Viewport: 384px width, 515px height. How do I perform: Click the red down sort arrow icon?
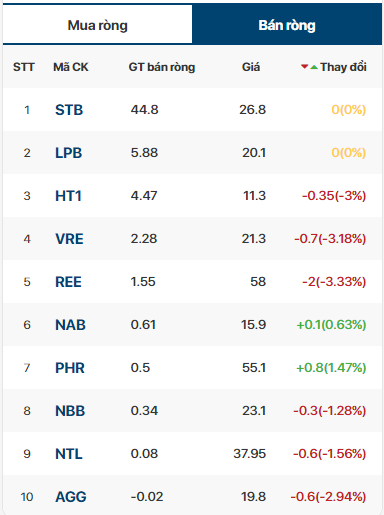(304, 67)
